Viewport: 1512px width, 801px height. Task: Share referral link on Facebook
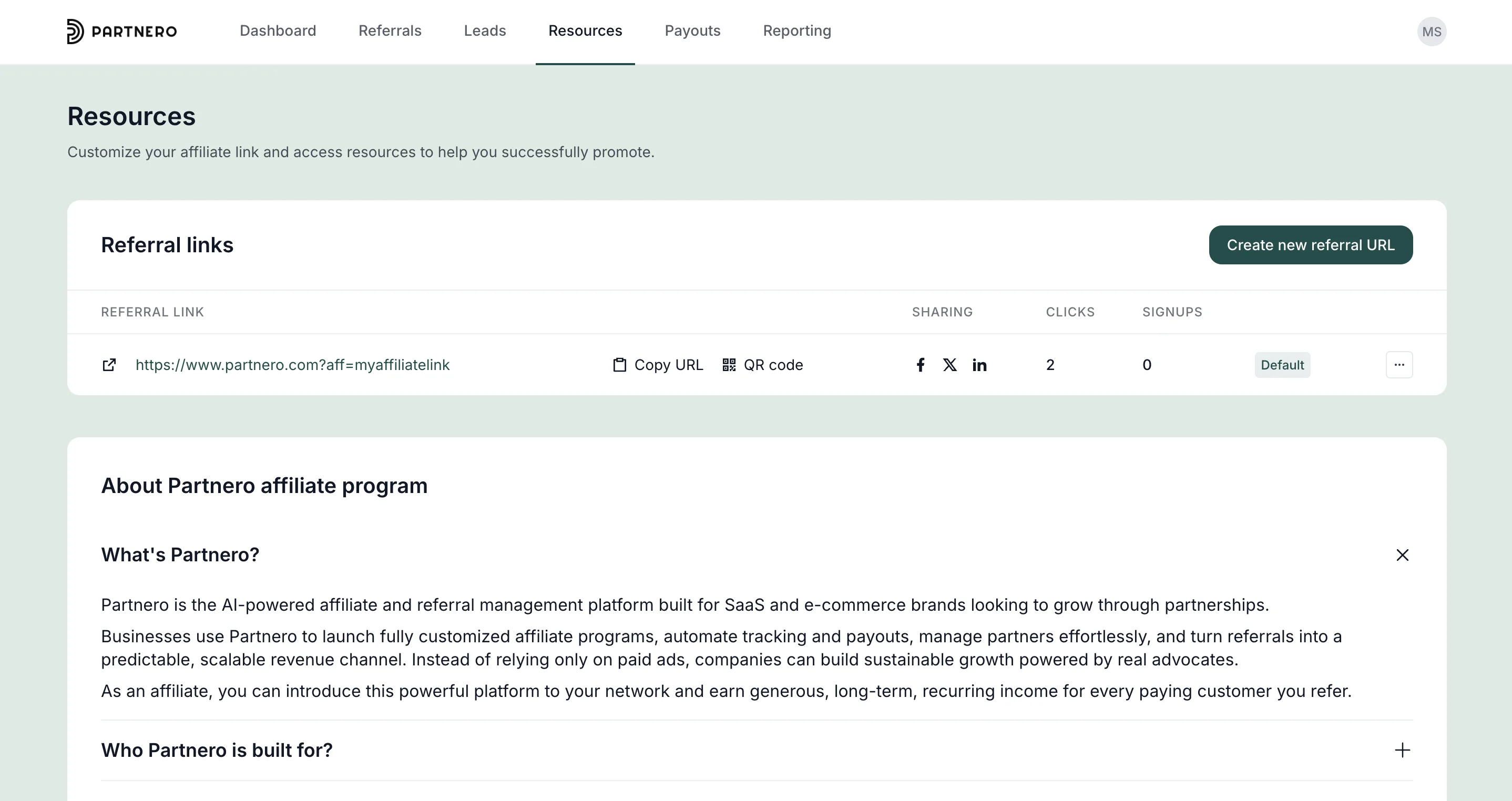(921, 365)
